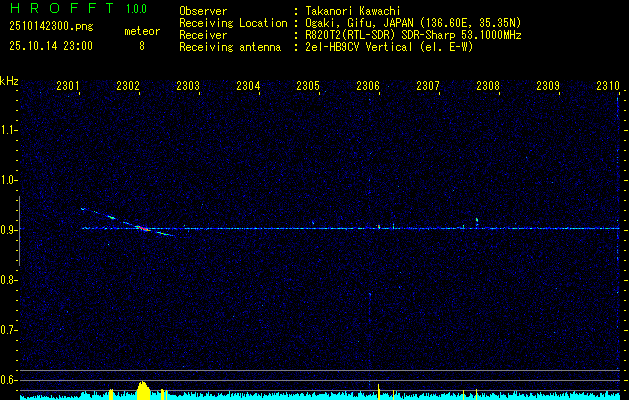Click the date stamp 25.10.14 23:00
629x400 pixels.
click(x=51, y=46)
